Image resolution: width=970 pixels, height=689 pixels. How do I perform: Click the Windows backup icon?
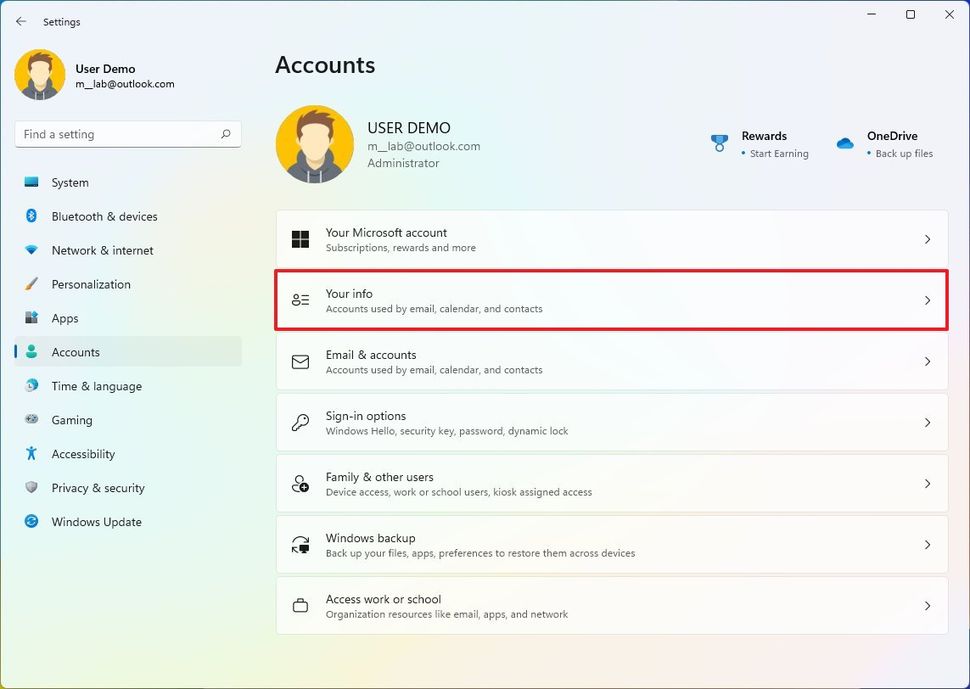300,545
